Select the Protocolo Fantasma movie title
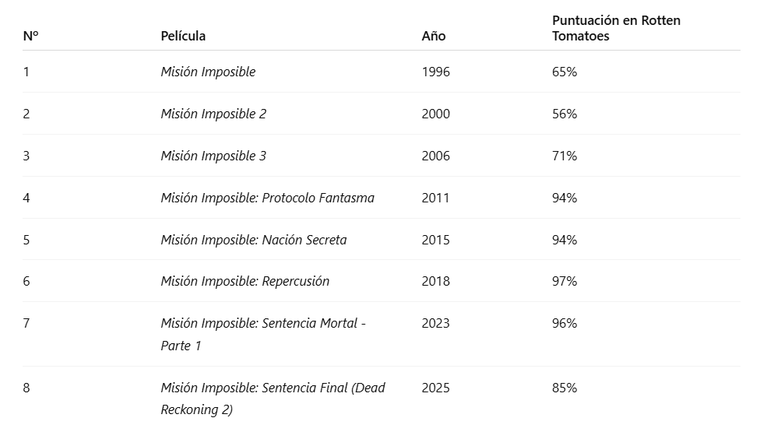760x432 pixels. 267,198
